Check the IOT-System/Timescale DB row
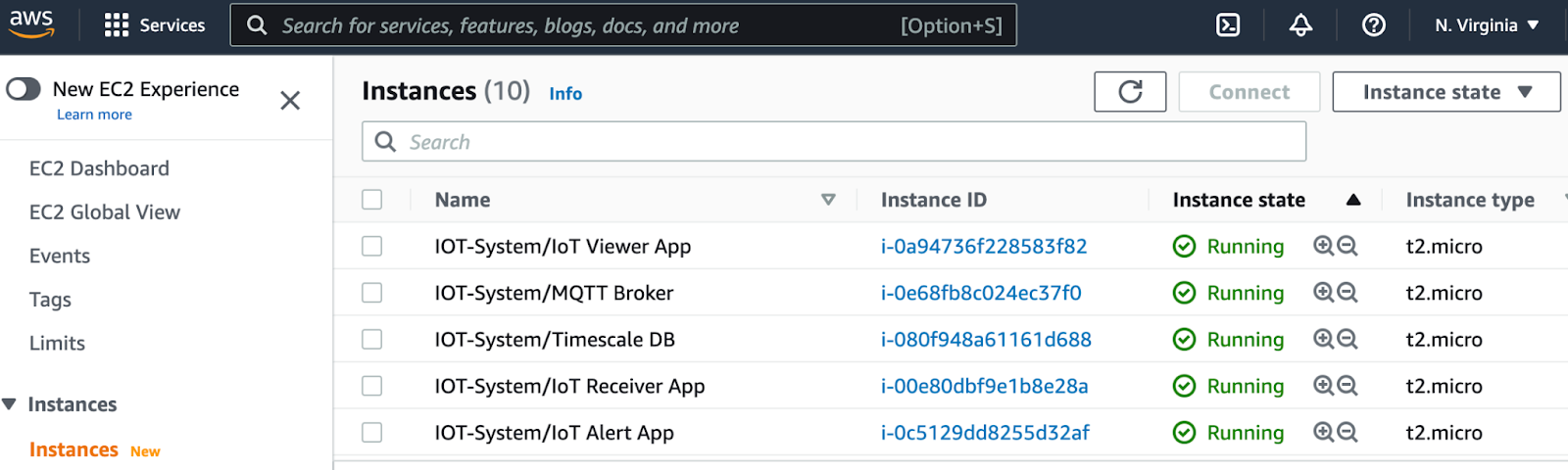Viewport: 1568px width, 470px height. point(372,340)
